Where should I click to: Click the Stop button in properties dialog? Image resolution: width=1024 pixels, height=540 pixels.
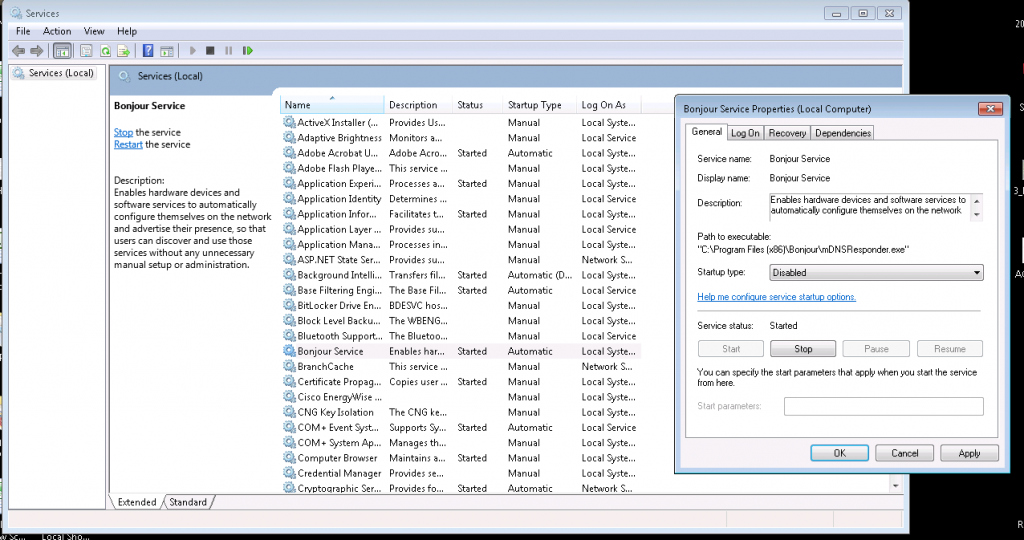coord(803,349)
